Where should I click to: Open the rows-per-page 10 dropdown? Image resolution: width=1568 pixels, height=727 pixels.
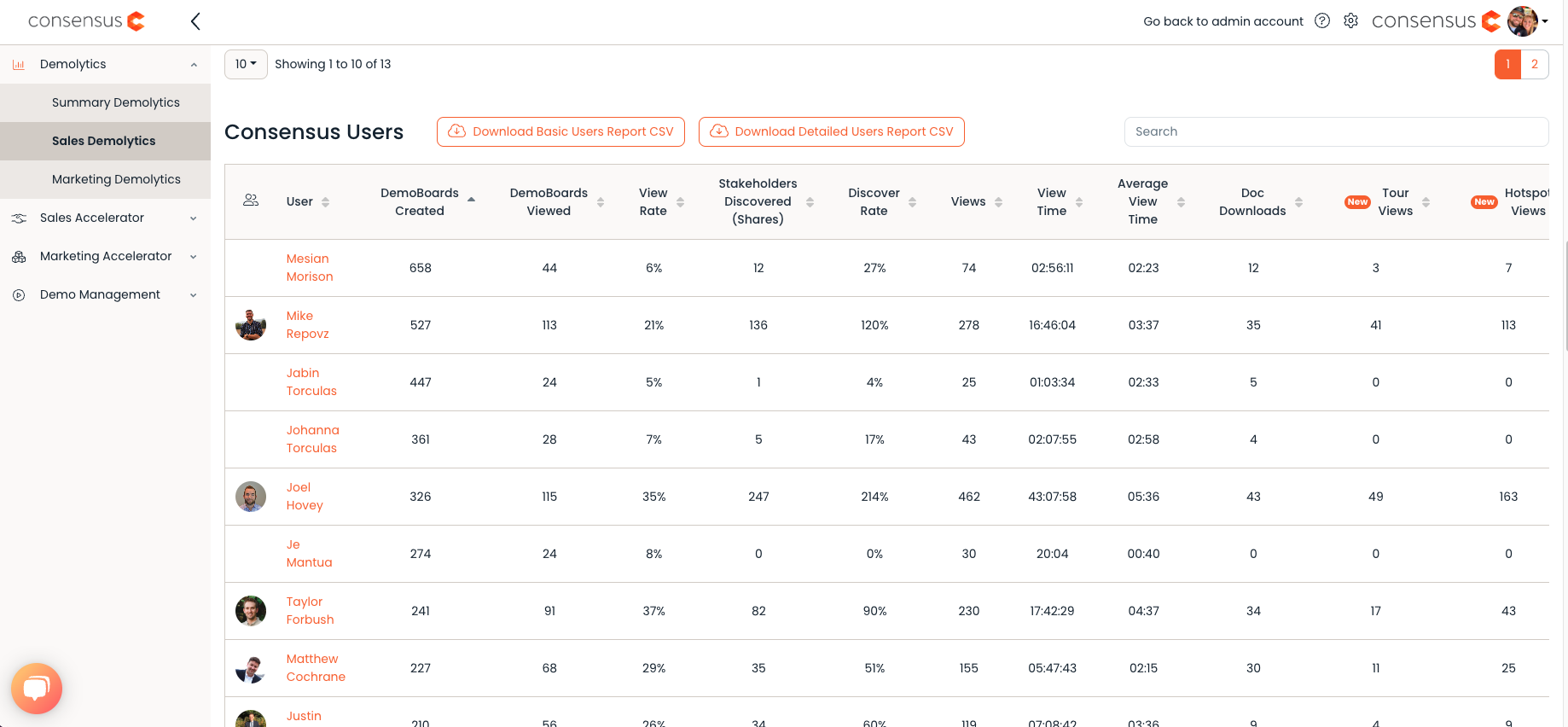tap(246, 64)
